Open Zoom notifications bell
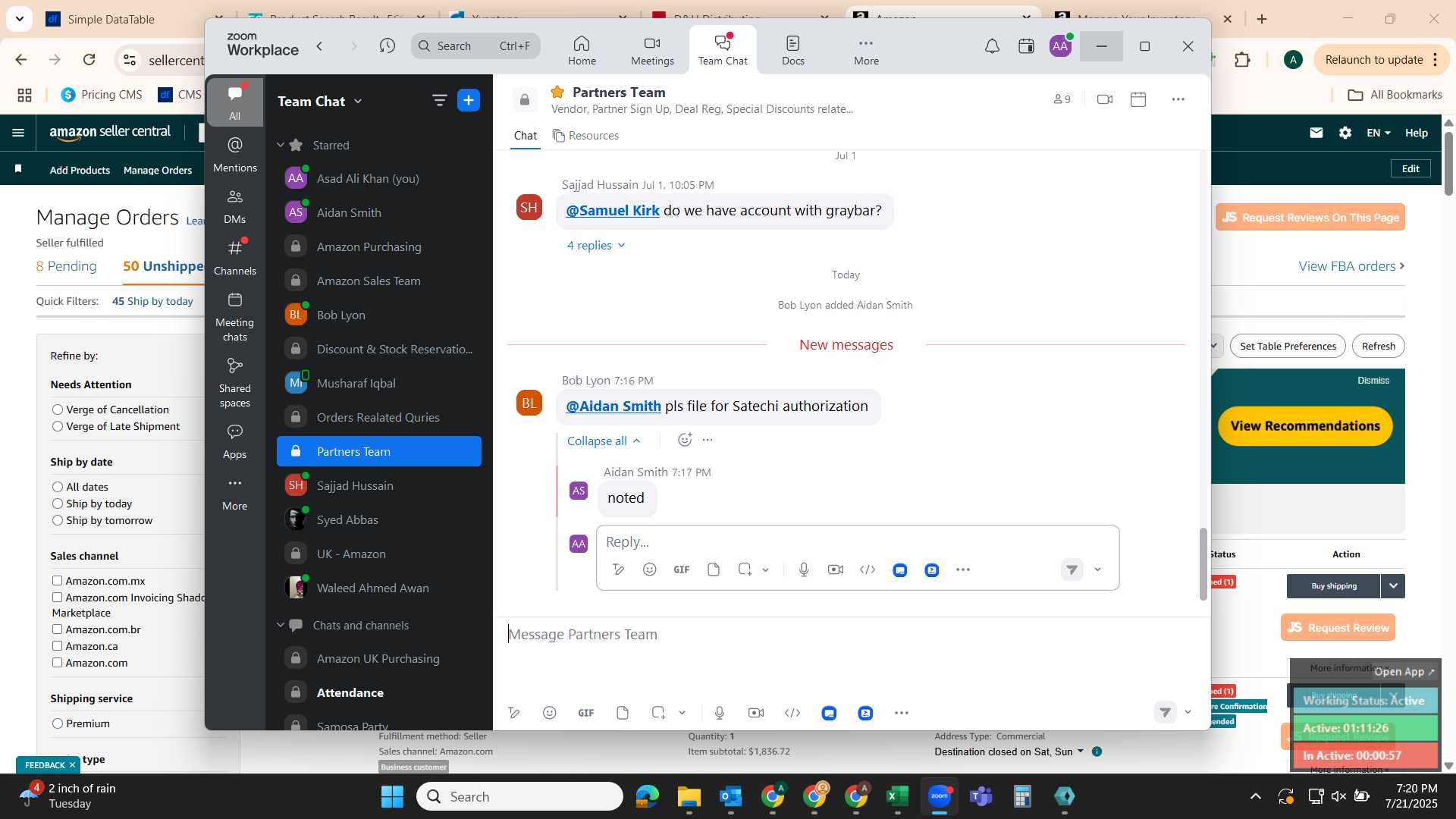 tap(992, 46)
